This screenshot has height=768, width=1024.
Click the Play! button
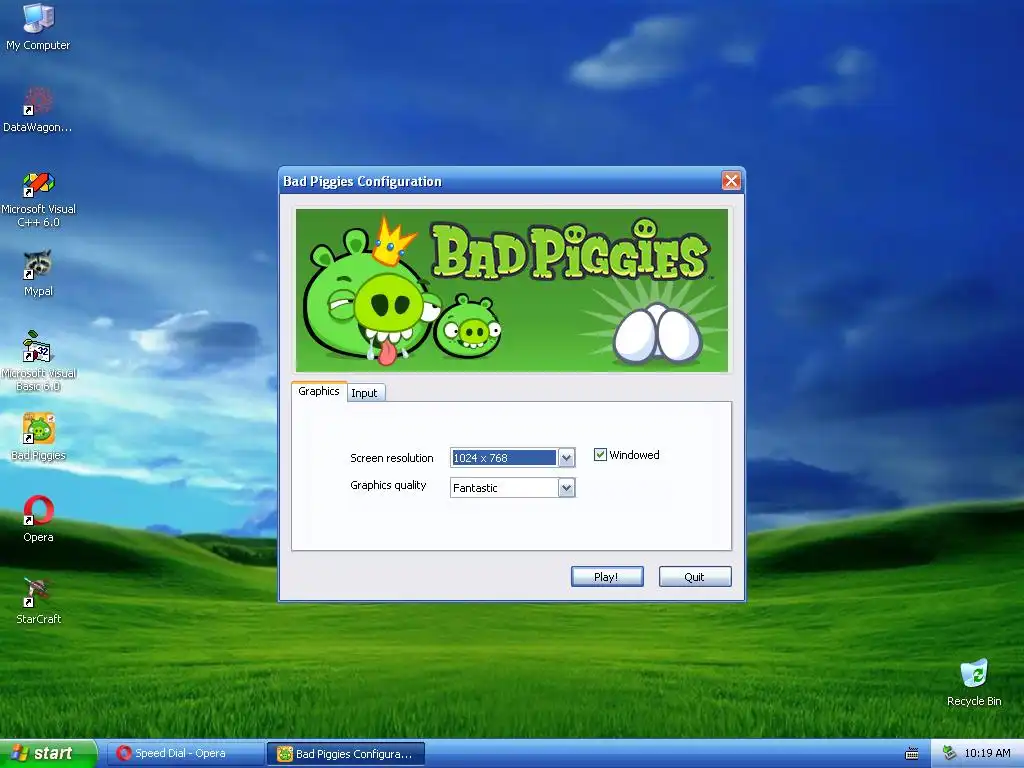(607, 577)
